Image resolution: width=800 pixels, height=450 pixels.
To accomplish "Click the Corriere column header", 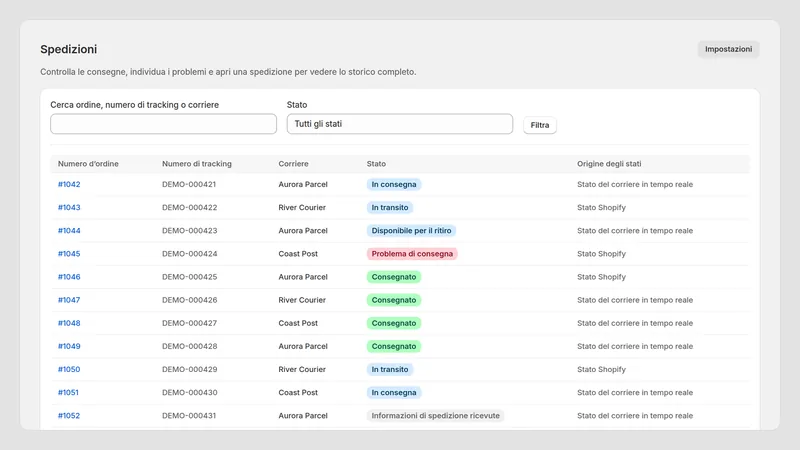I will click(x=293, y=164).
